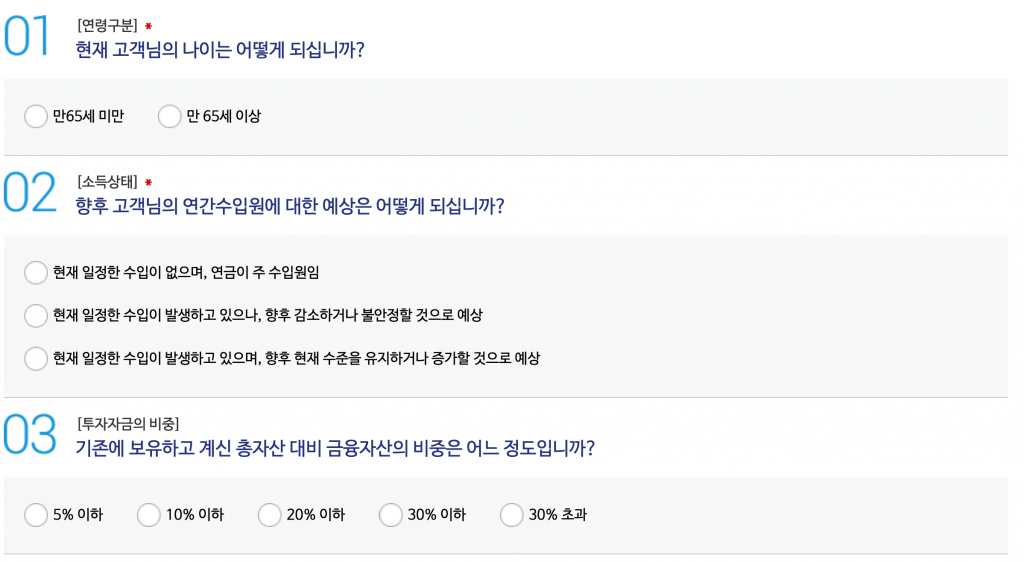Click the red required asterisk beside [소득상태]
The width and height of the screenshot is (1024, 562).
148,182
